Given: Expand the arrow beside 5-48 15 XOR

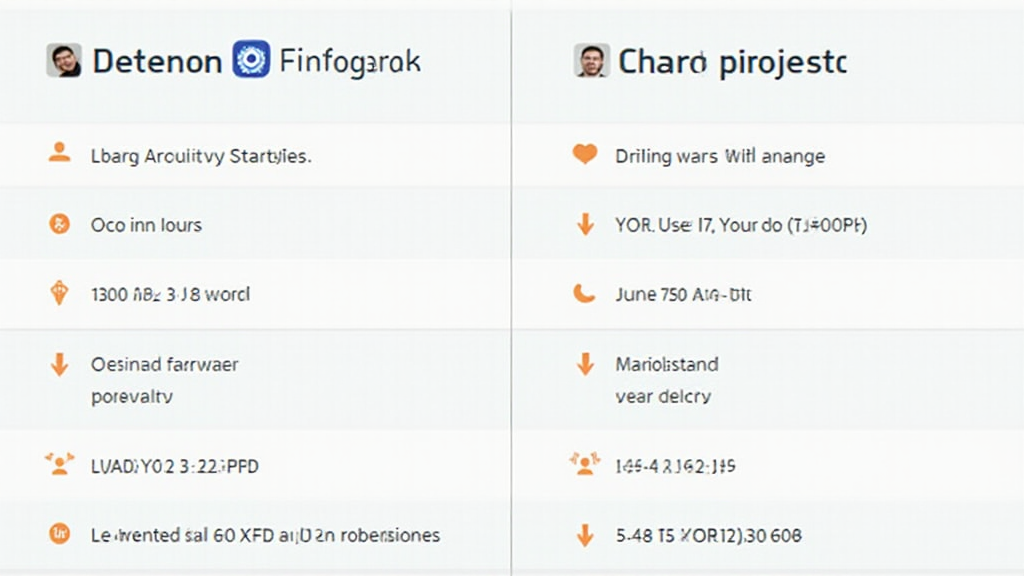Looking at the screenshot, I should click(x=583, y=534).
